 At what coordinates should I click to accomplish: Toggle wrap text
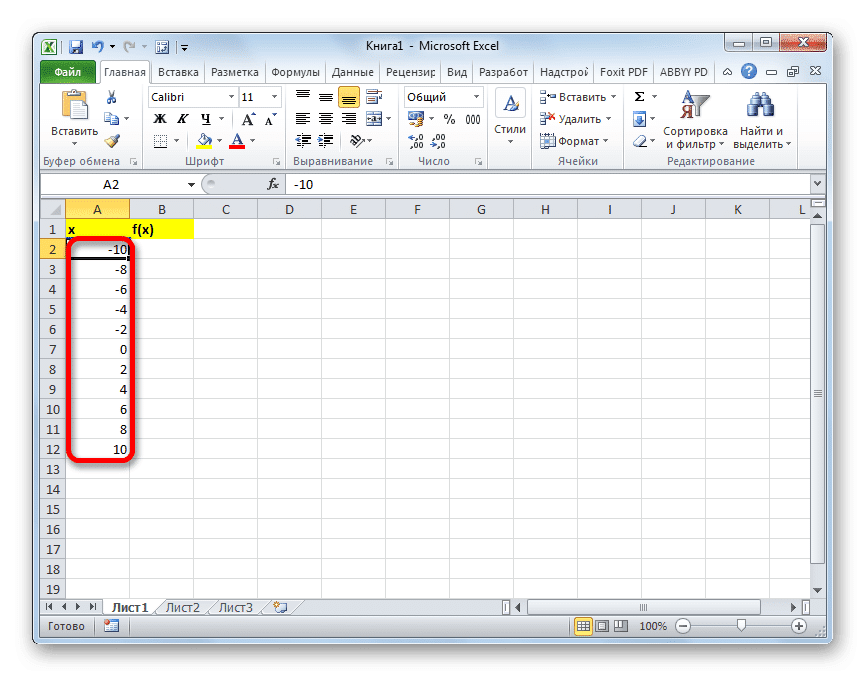[374, 97]
